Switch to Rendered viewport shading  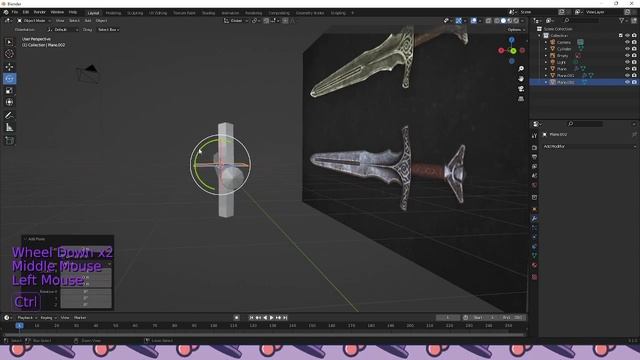(x=516, y=20)
